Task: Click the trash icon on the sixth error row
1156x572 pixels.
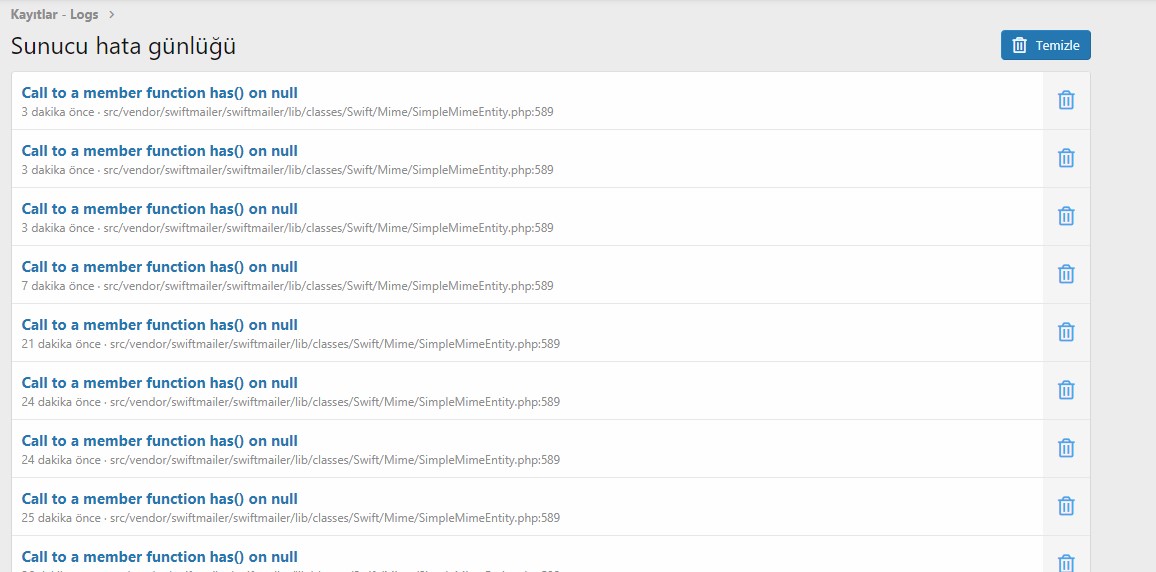Action: [1066, 390]
